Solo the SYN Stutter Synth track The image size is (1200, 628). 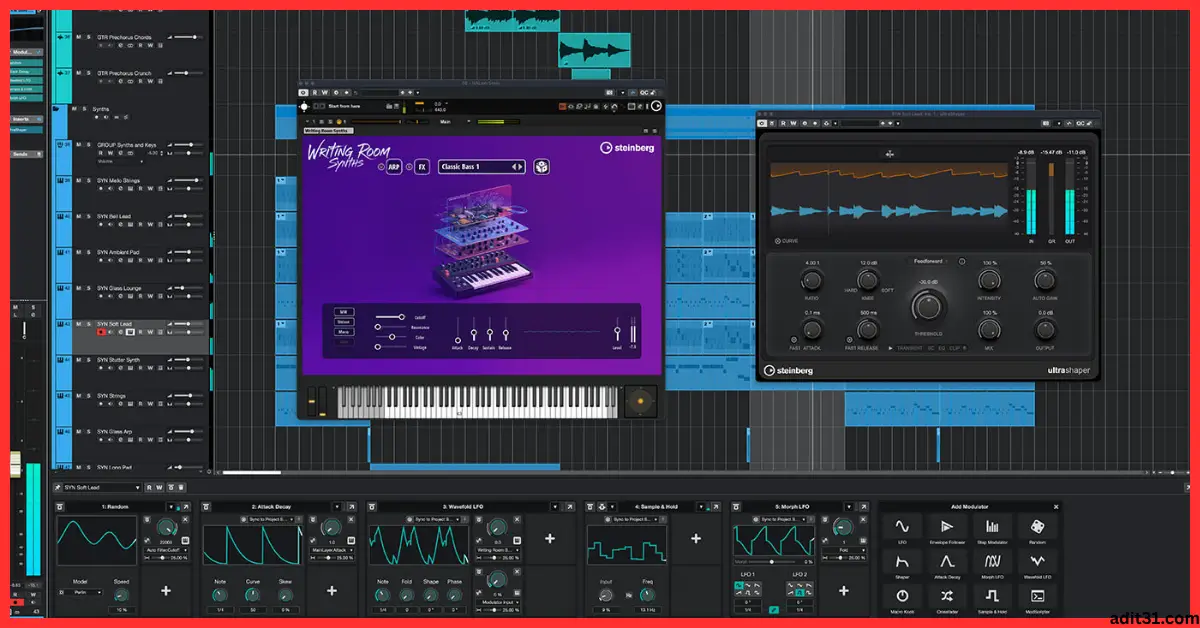88,360
